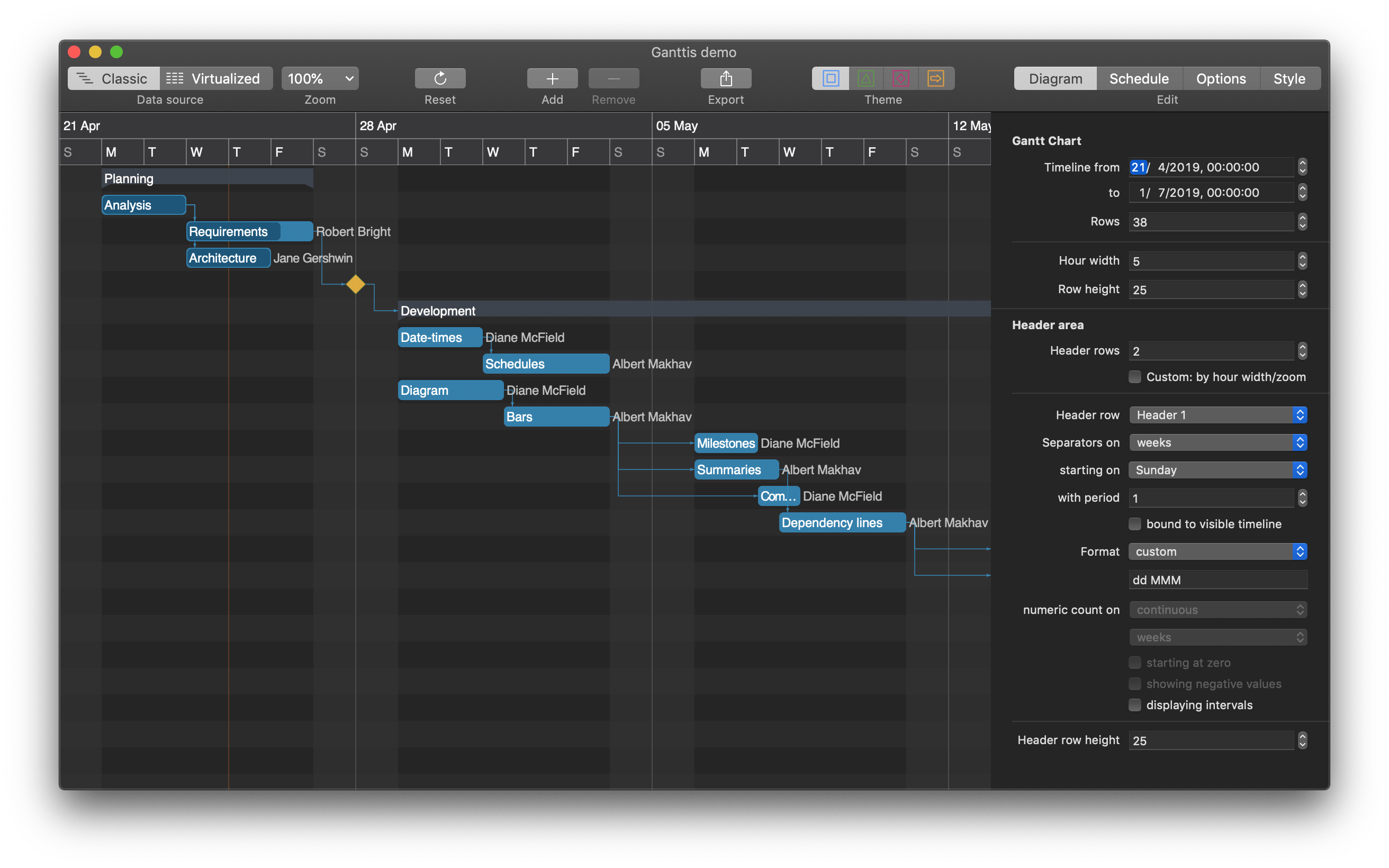Select the Diagram task bar in chart
Viewport: 1389px width, 868px height.
click(450, 391)
